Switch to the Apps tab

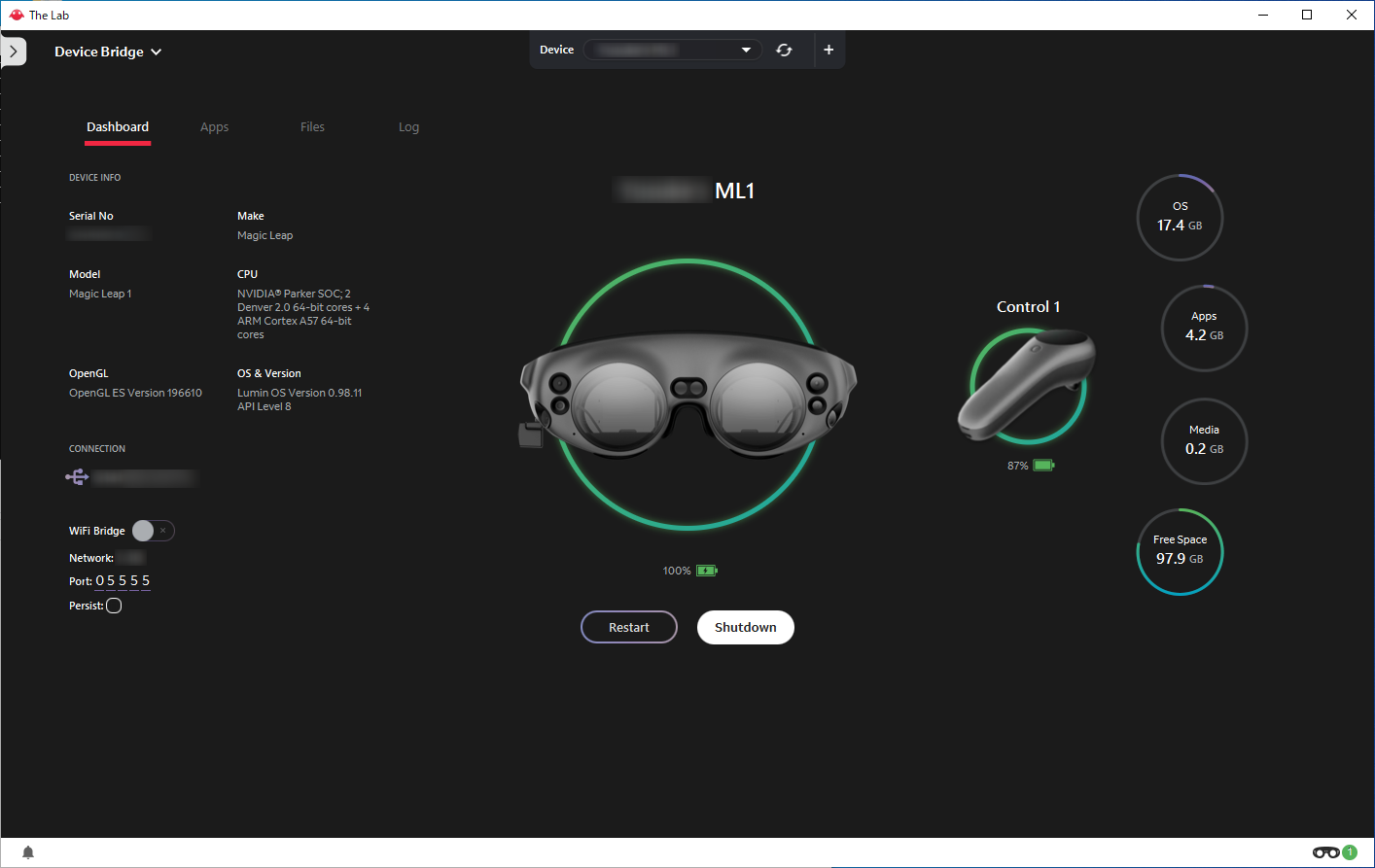(x=214, y=127)
